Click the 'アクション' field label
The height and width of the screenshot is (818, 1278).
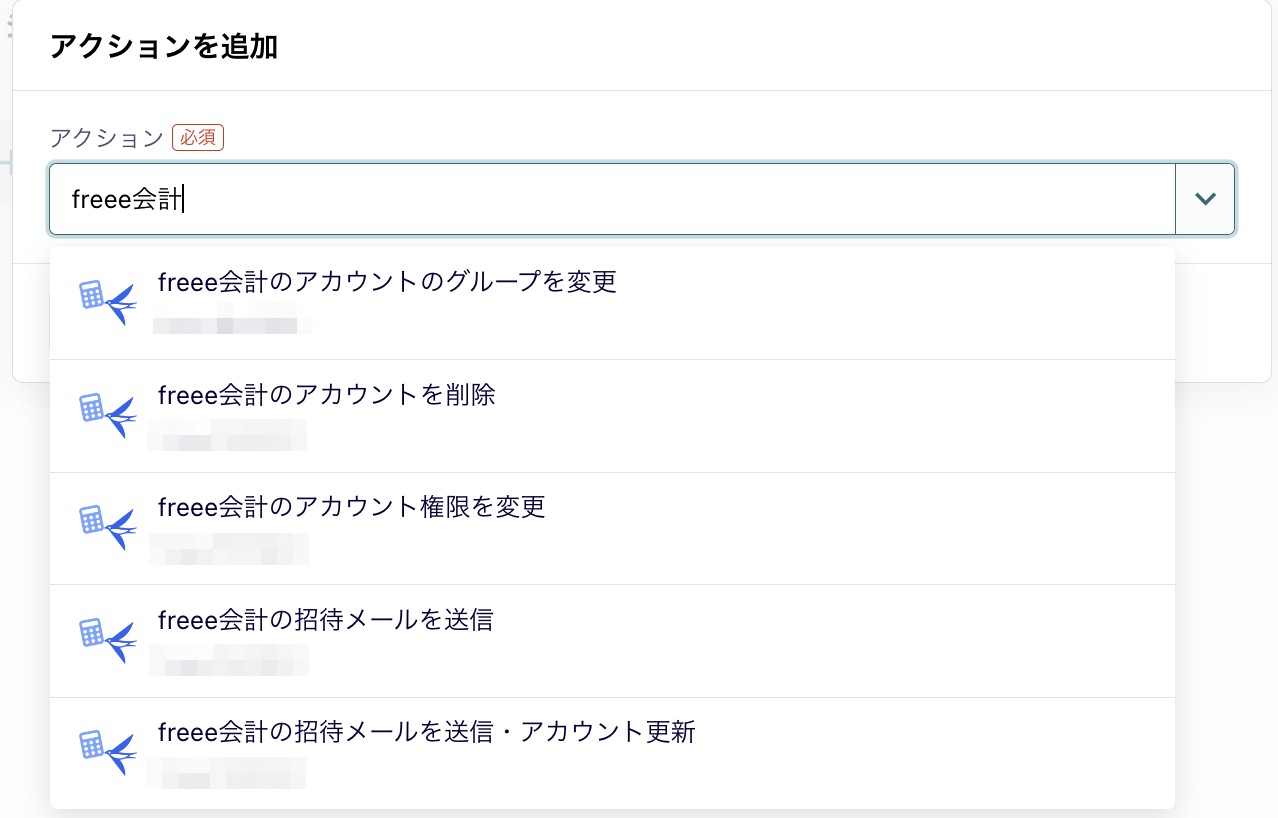point(107,138)
